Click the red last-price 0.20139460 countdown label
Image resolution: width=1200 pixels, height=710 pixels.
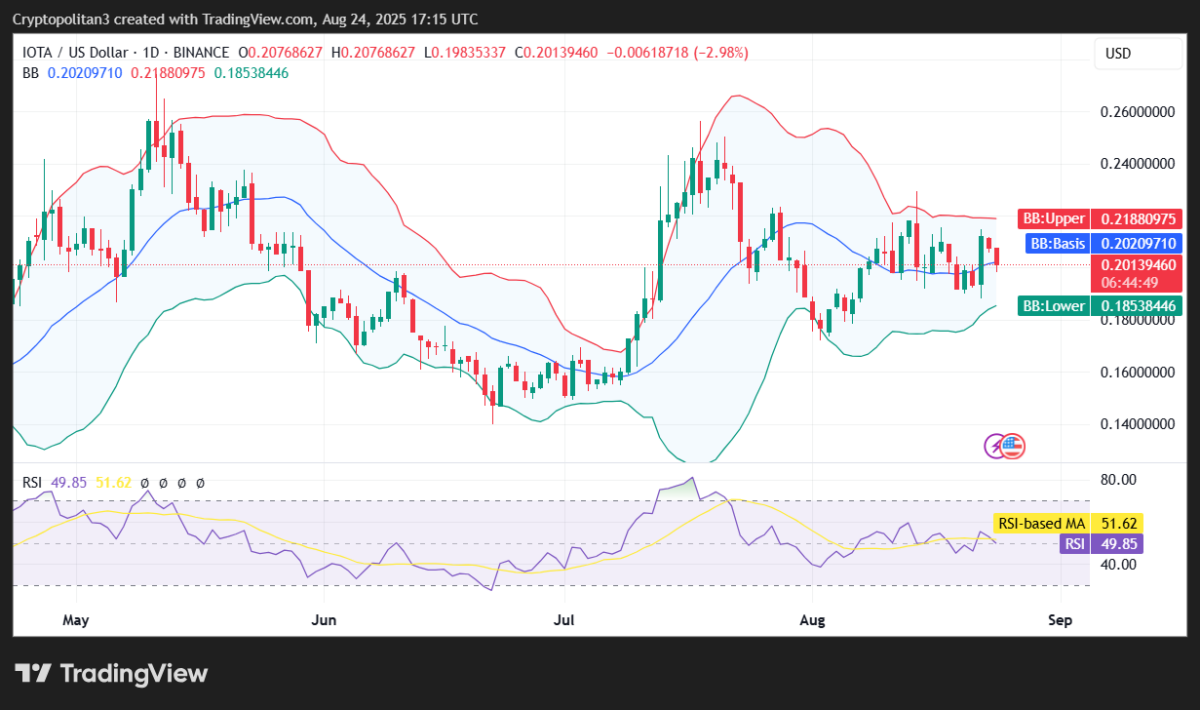[x=1138, y=272]
